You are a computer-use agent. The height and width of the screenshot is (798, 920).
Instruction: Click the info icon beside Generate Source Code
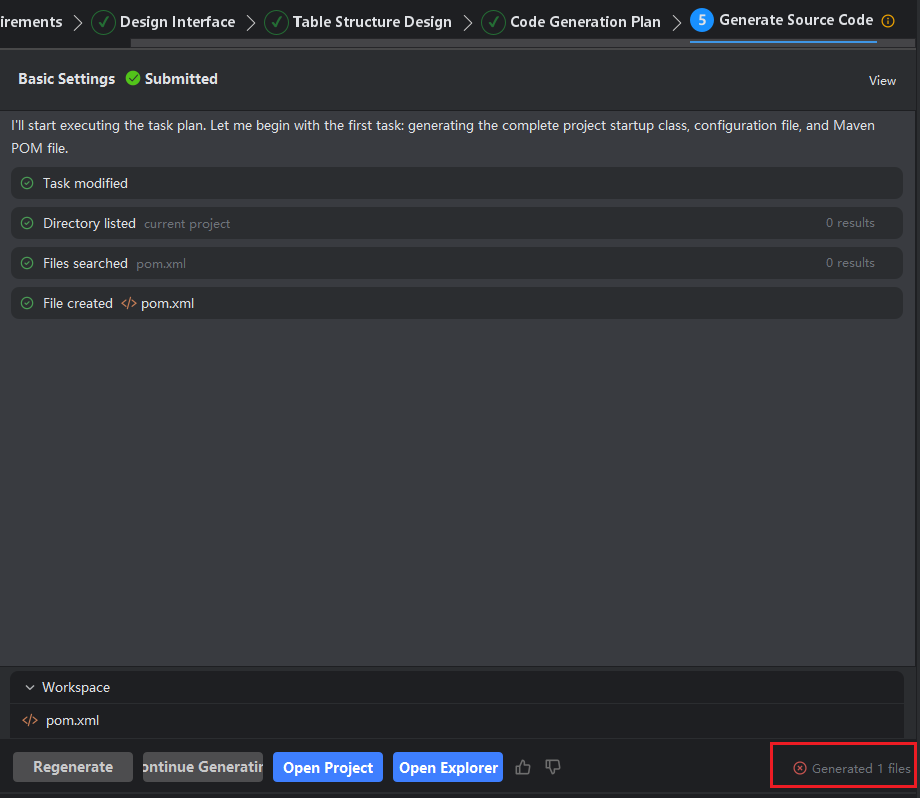coord(888,21)
